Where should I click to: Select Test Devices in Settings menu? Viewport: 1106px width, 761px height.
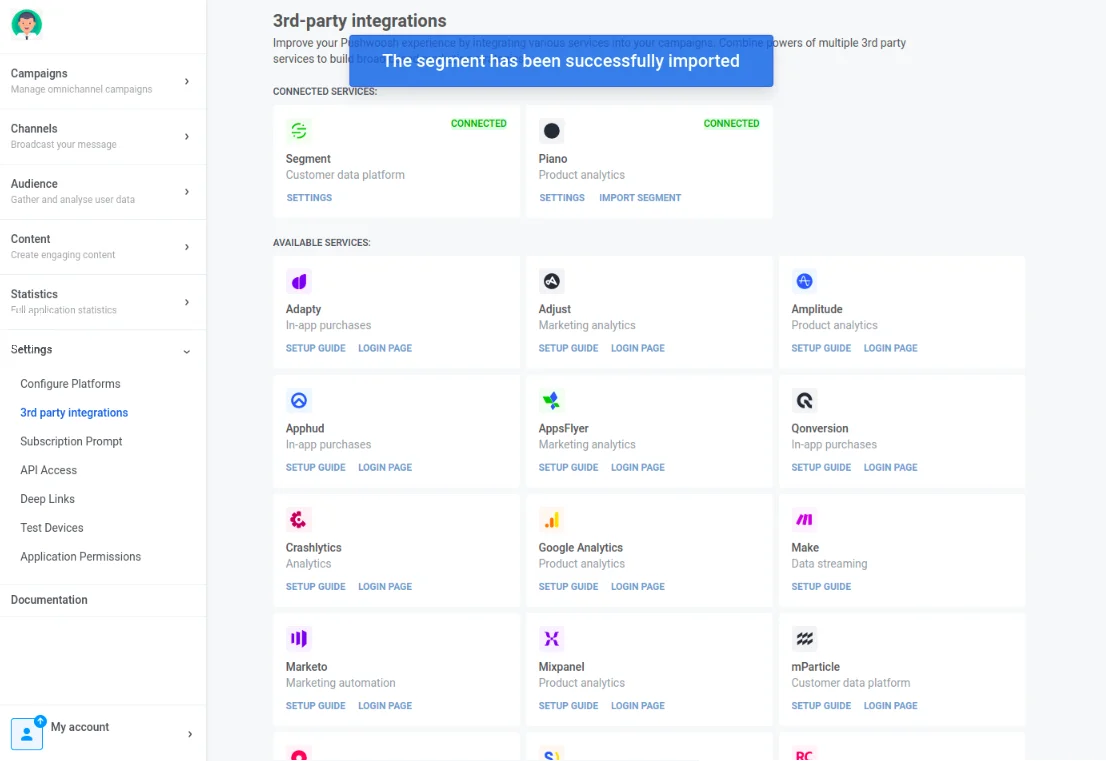coord(52,528)
